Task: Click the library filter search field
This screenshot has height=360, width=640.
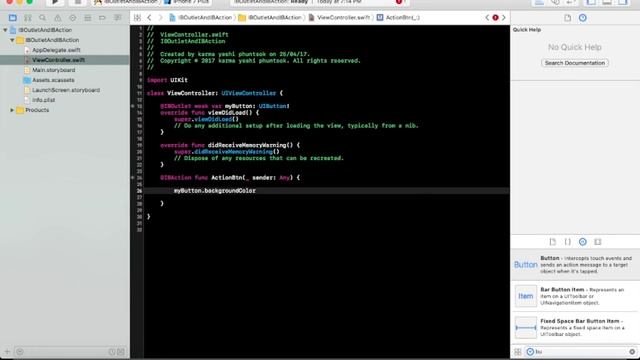Action: click(x=580, y=352)
